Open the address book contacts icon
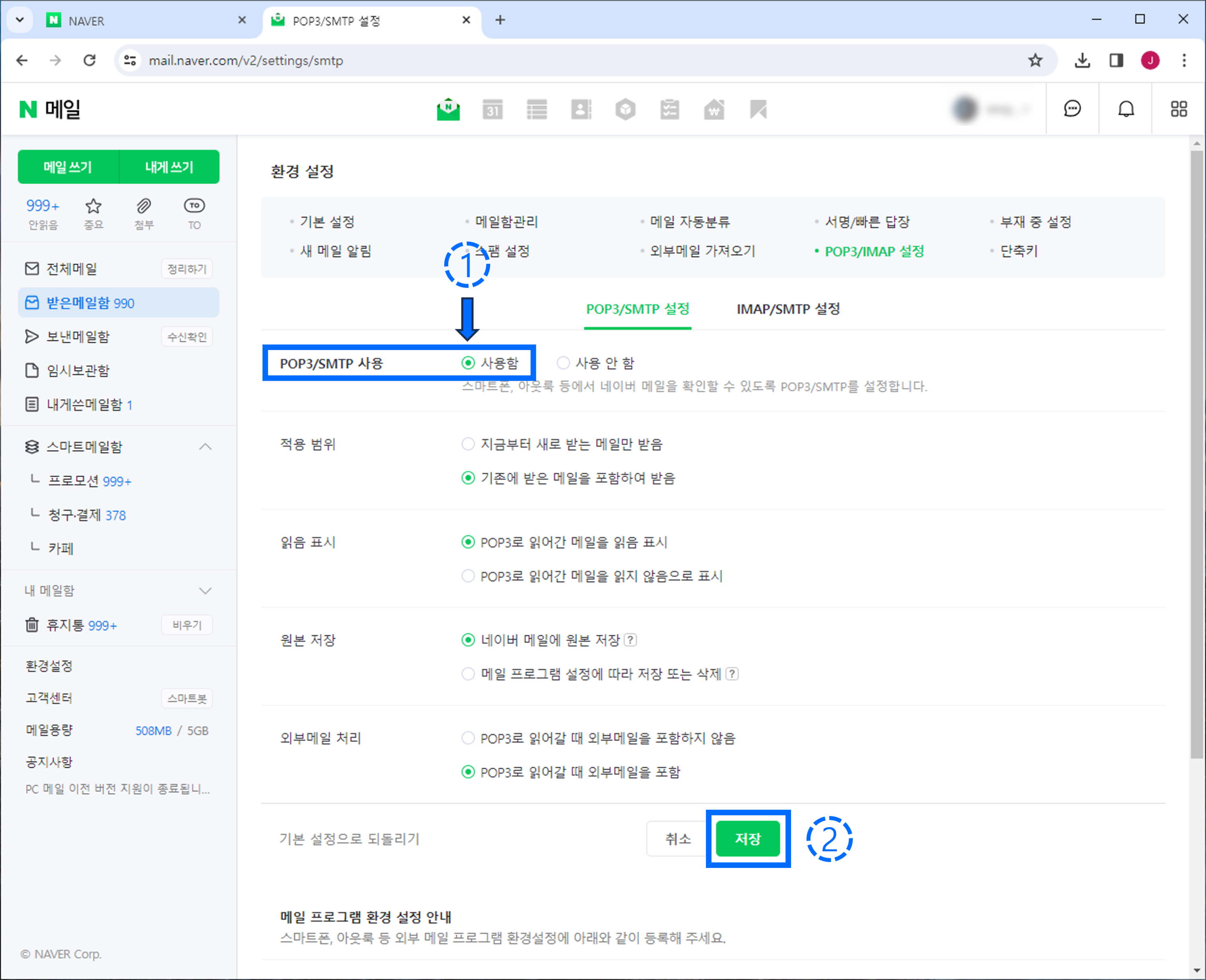This screenshot has width=1206, height=980. [x=581, y=109]
